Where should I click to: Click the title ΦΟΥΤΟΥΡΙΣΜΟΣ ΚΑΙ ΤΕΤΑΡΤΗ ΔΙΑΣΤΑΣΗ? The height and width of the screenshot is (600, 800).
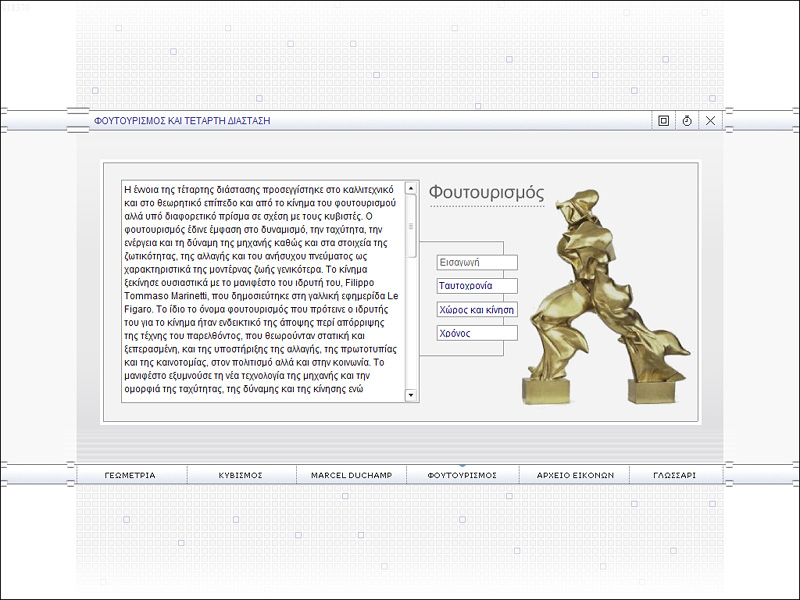click(182, 121)
